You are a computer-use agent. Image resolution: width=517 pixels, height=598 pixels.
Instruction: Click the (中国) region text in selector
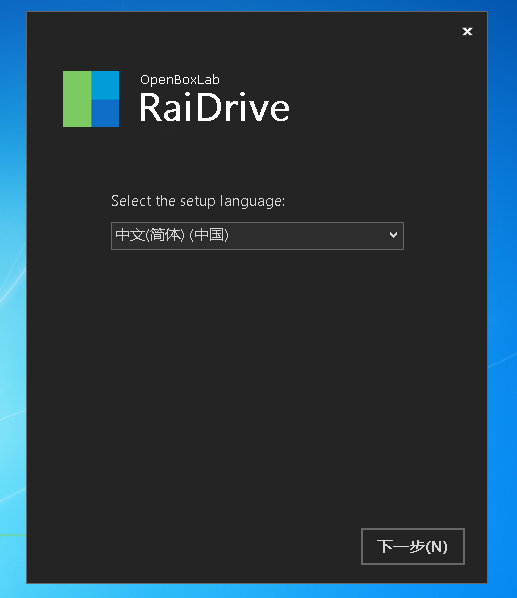pos(209,235)
